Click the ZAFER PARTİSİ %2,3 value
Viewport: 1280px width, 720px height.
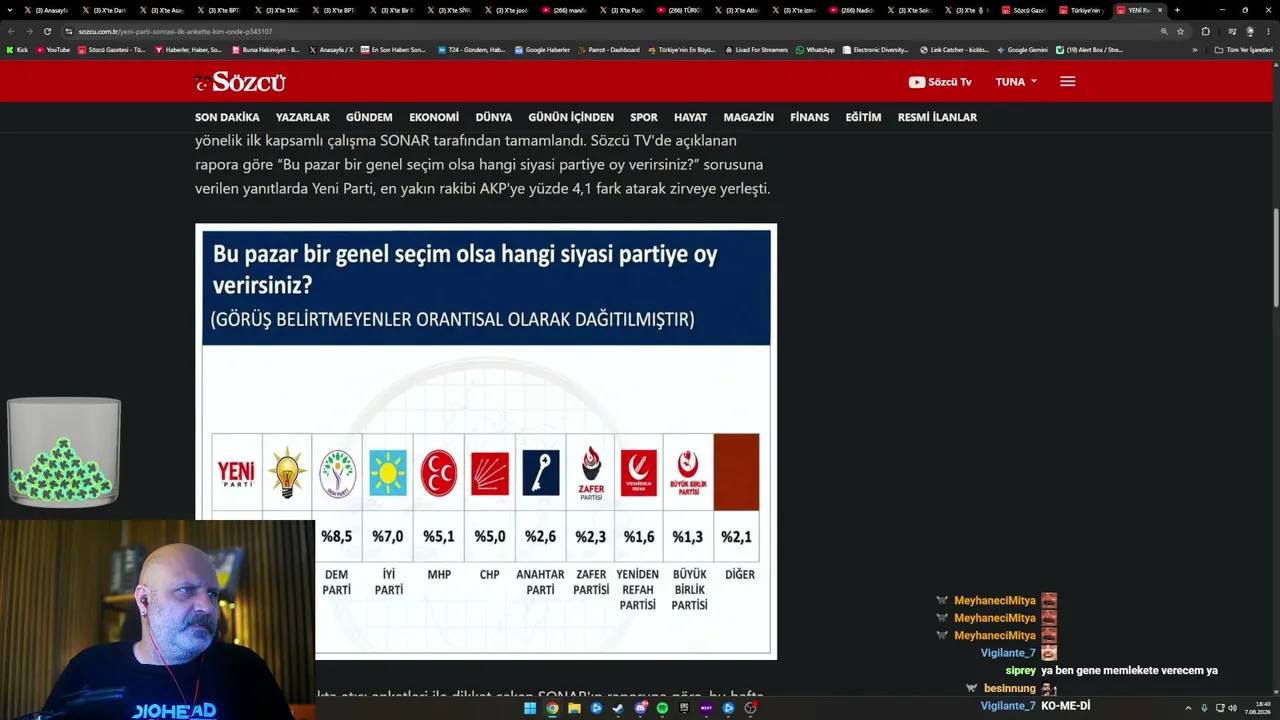coord(590,537)
